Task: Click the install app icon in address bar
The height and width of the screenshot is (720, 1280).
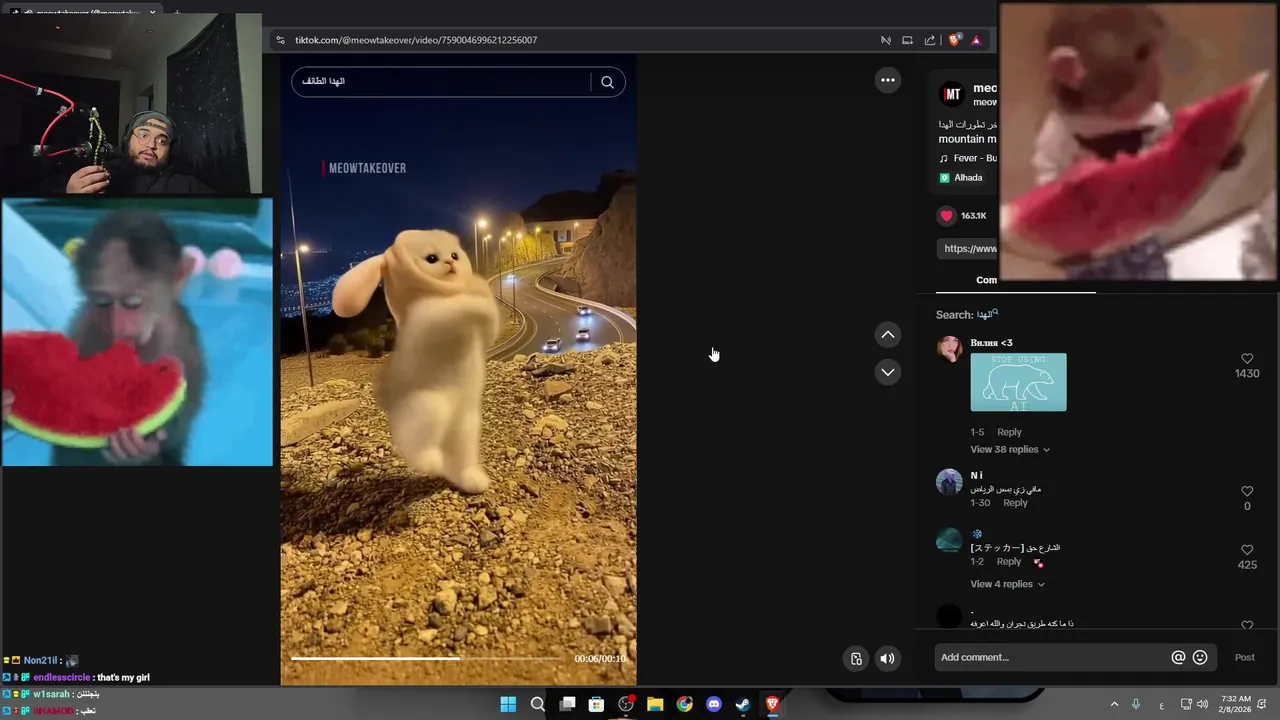Action: click(x=907, y=40)
